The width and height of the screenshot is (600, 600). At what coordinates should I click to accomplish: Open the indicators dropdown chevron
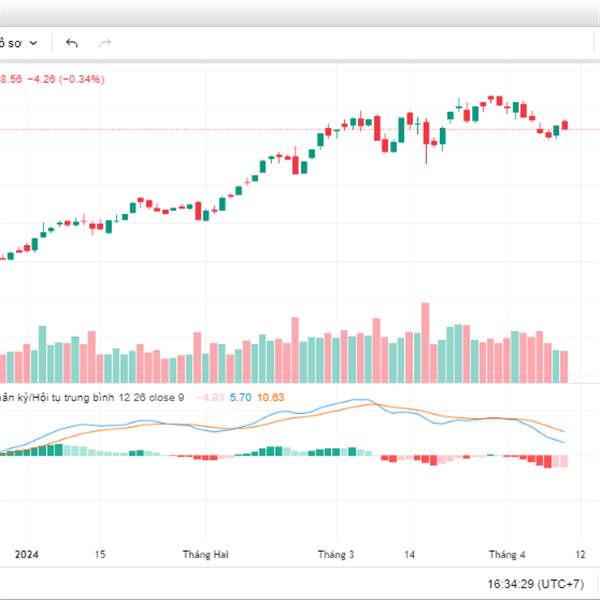(x=34, y=43)
